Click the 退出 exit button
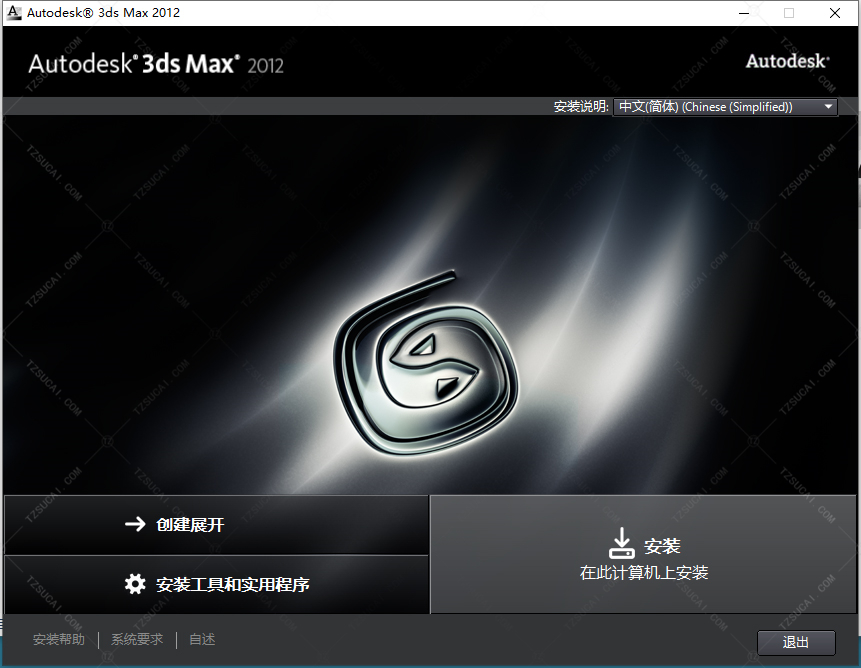The image size is (861, 668). (x=796, y=642)
